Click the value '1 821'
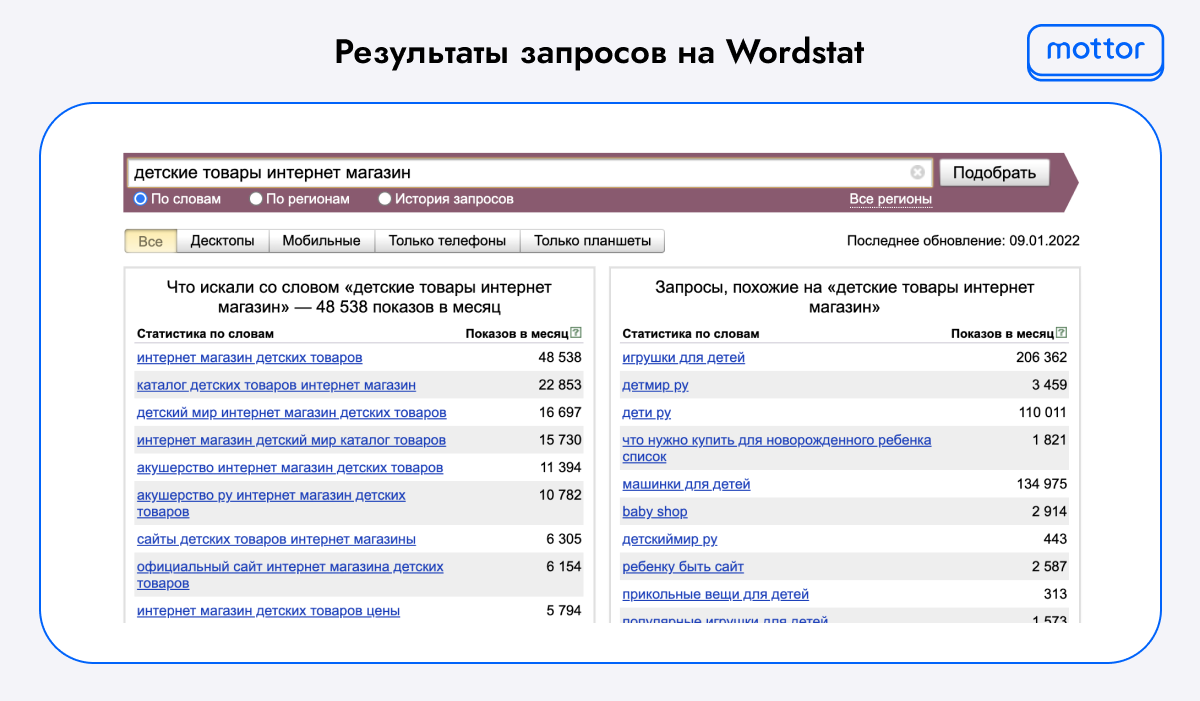 [1049, 440]
